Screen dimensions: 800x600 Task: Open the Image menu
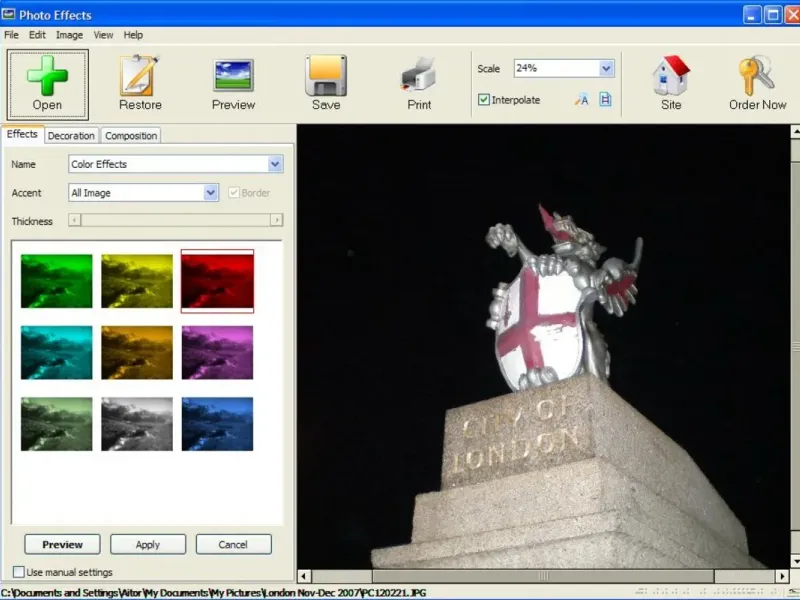click(x=69, y=35)
